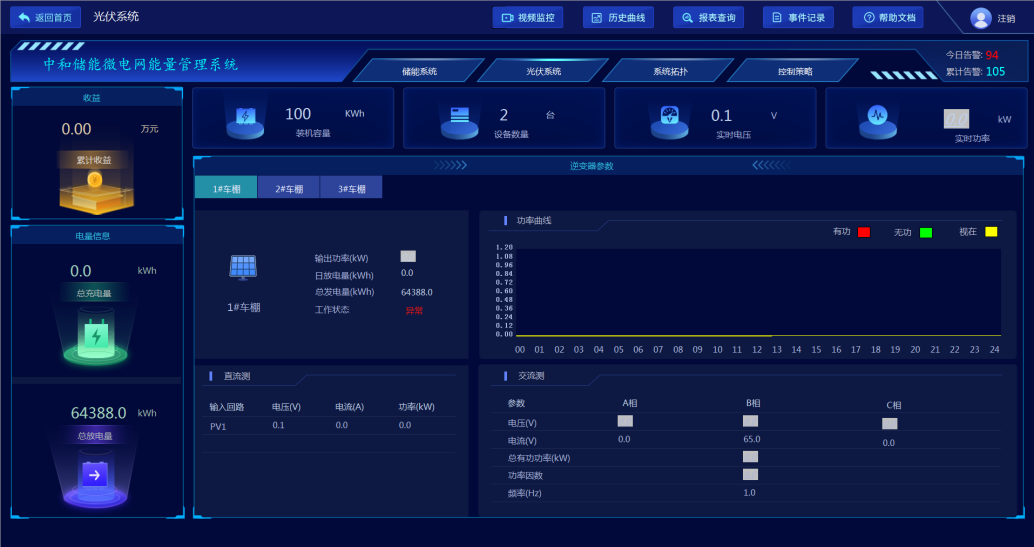Switch to the 3#车棚 tab
Image resolution: width=1034 pixels, height=547 pixels.
350,188
